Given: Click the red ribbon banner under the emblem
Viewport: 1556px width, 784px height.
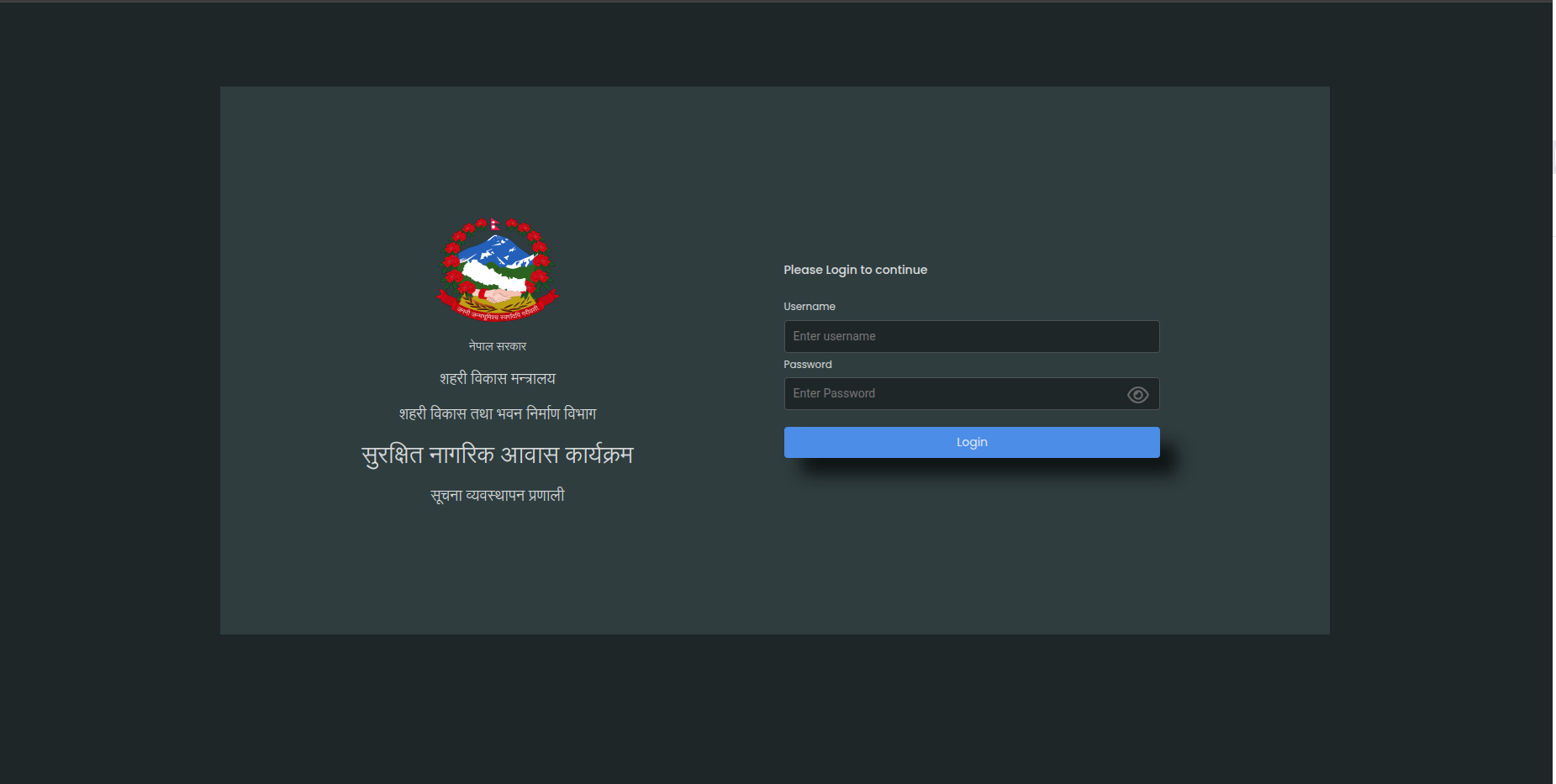Looking at the screenshot, I should (498, 313).
